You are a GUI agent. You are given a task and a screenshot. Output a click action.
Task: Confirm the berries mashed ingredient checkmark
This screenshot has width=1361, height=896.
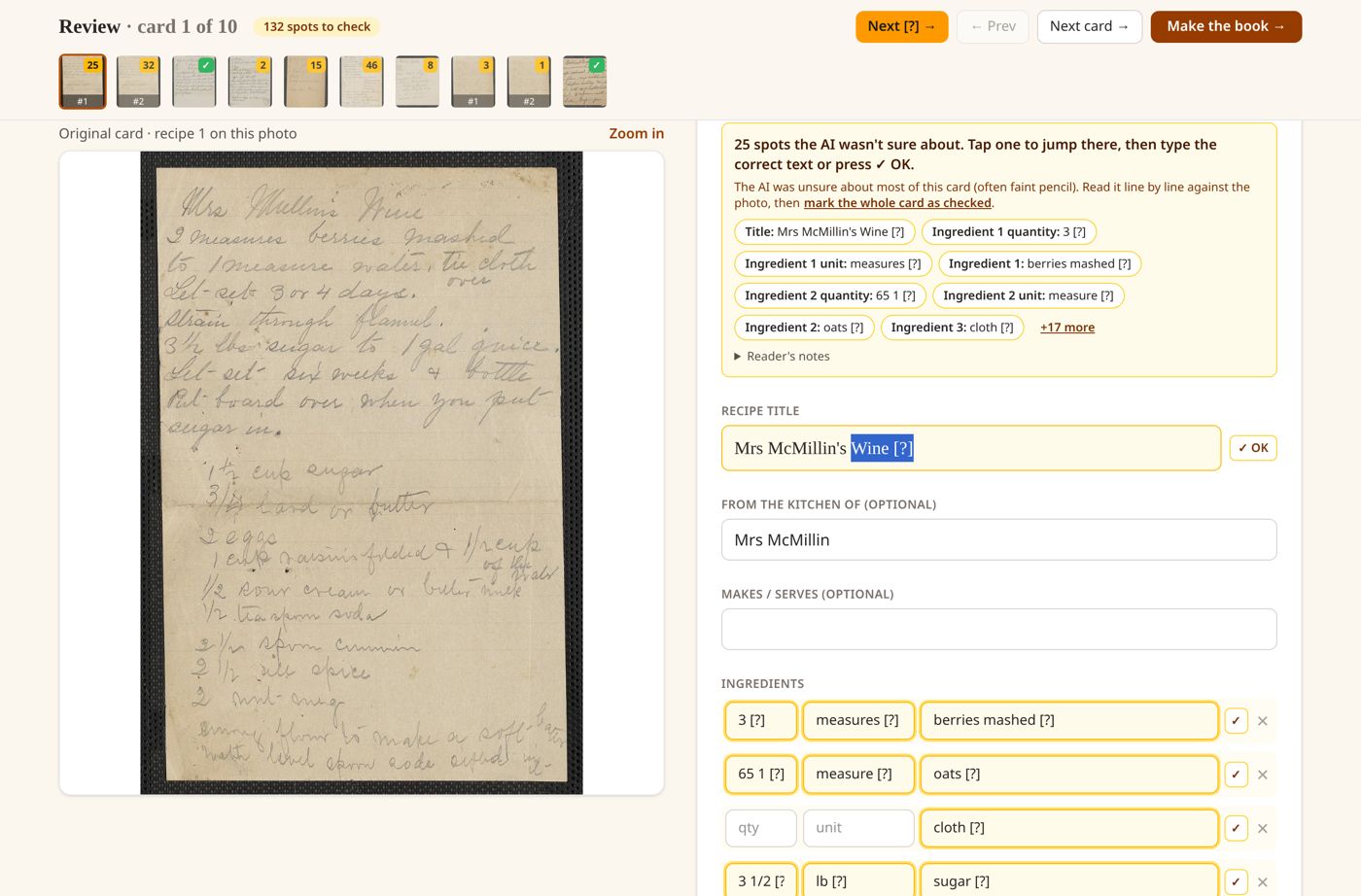click(x=1236, y=721)
